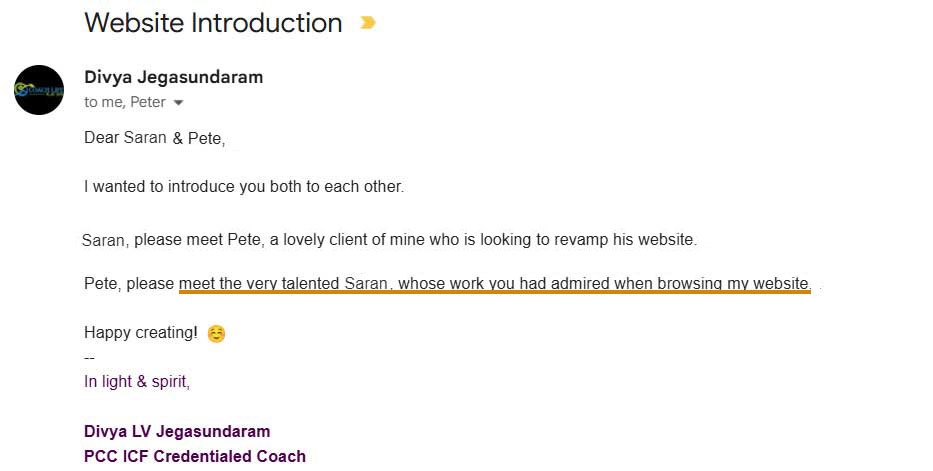Click bold signature name Divya LV Jegasundaram

pyautogui.click(x=177, y=432)
